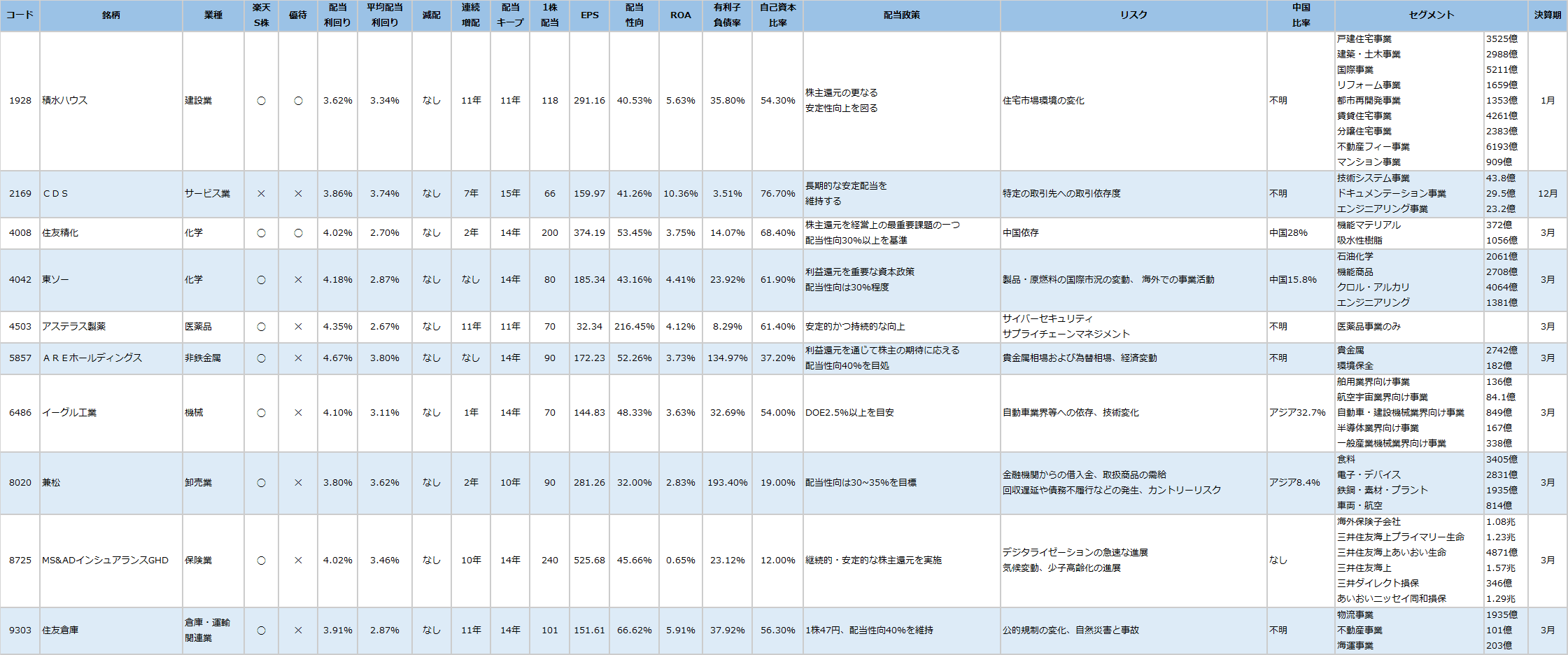Click the cross mark in CDS 楽天S株 cell

point(261,194)
